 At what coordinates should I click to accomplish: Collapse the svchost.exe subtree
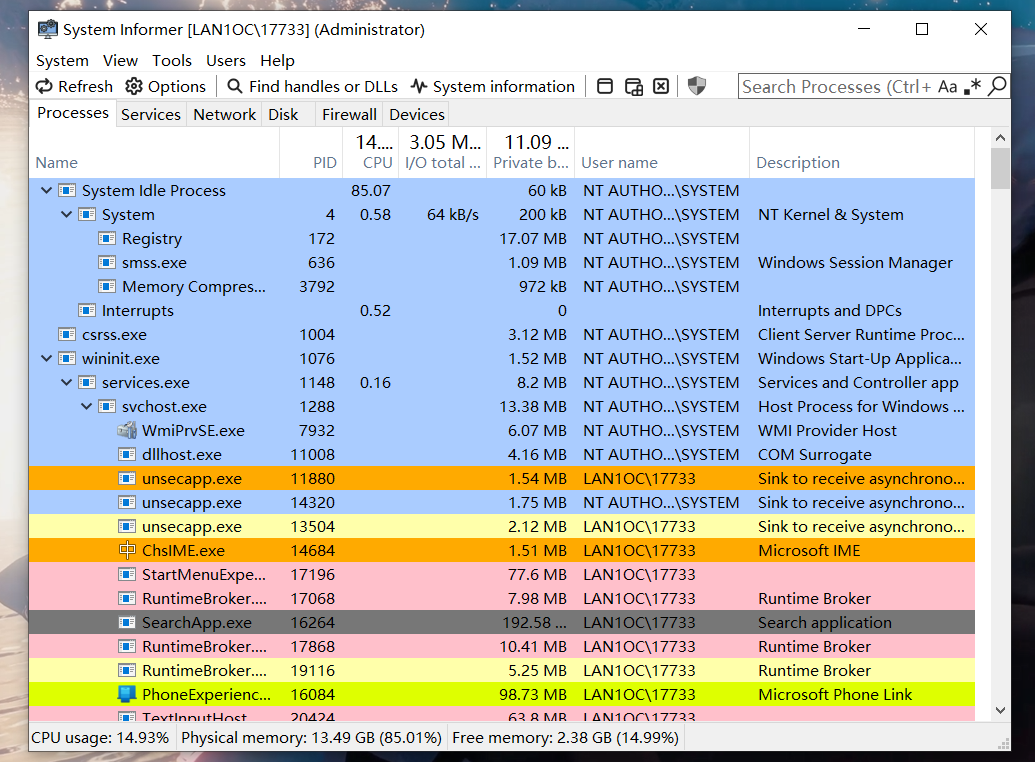(86, 407)
